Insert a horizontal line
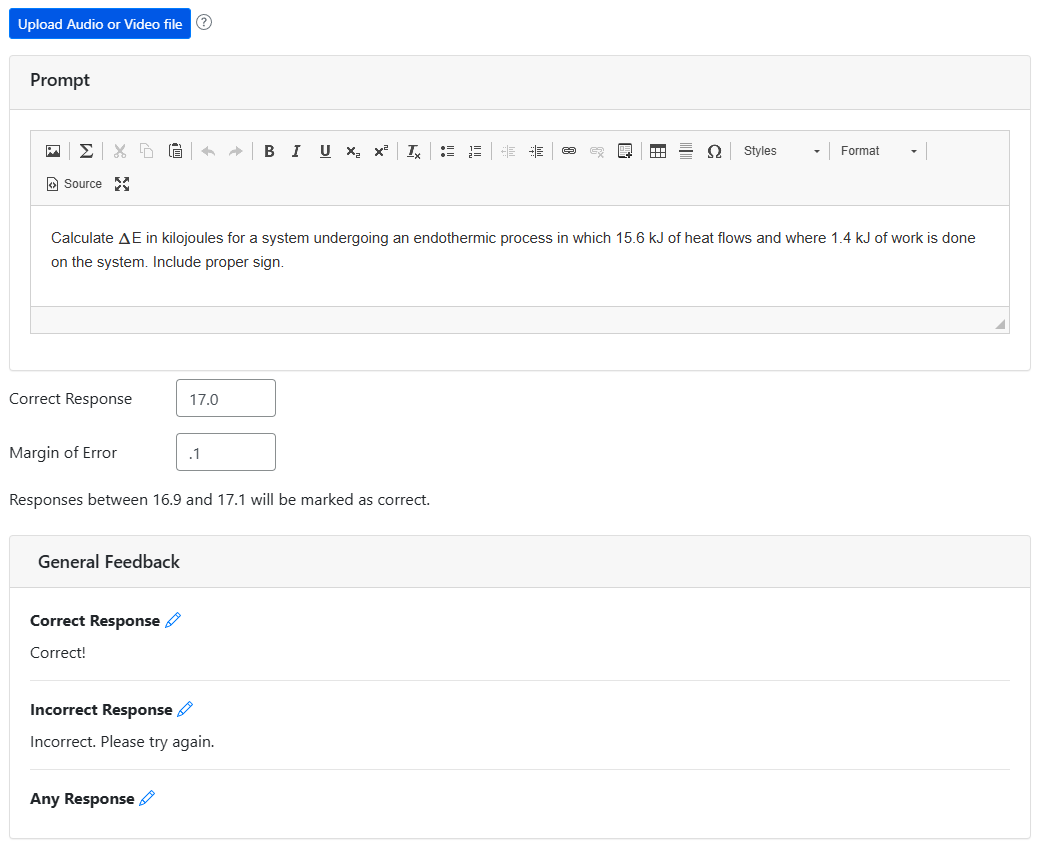The width and height of the screenshot is (1038, 850). tap(686, 151)
